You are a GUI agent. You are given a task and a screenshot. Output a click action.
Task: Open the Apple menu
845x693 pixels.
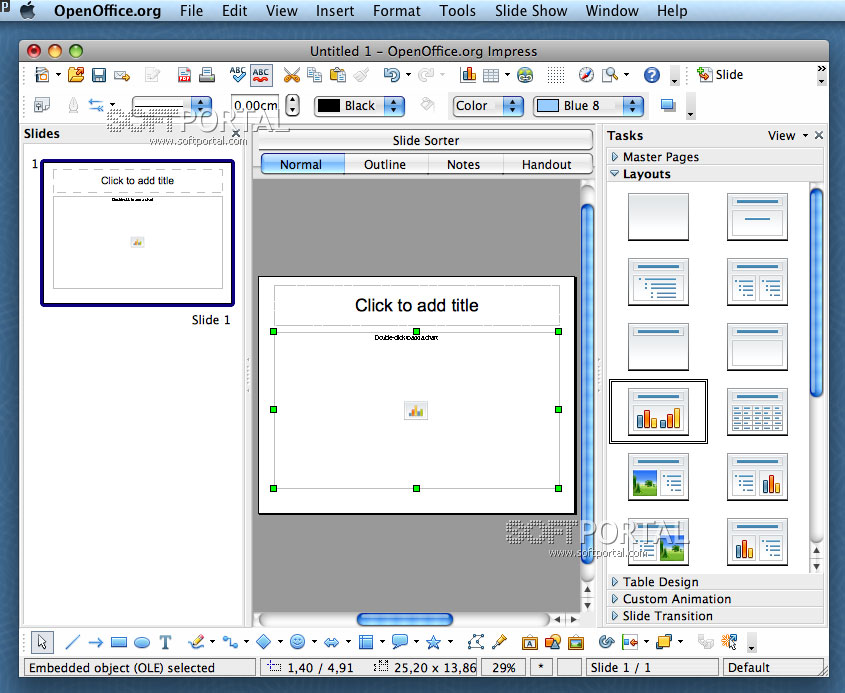(27, 11)
